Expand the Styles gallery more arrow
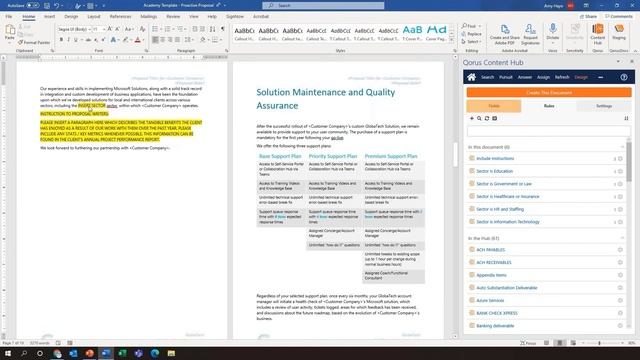This screenshot has width=640, height=360. [451, 40]
